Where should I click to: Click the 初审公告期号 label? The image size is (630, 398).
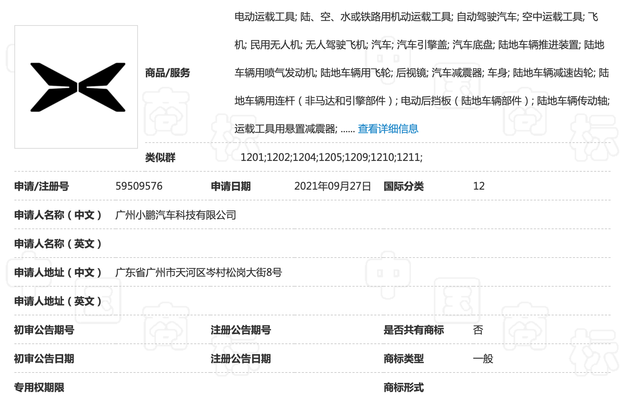44,330
